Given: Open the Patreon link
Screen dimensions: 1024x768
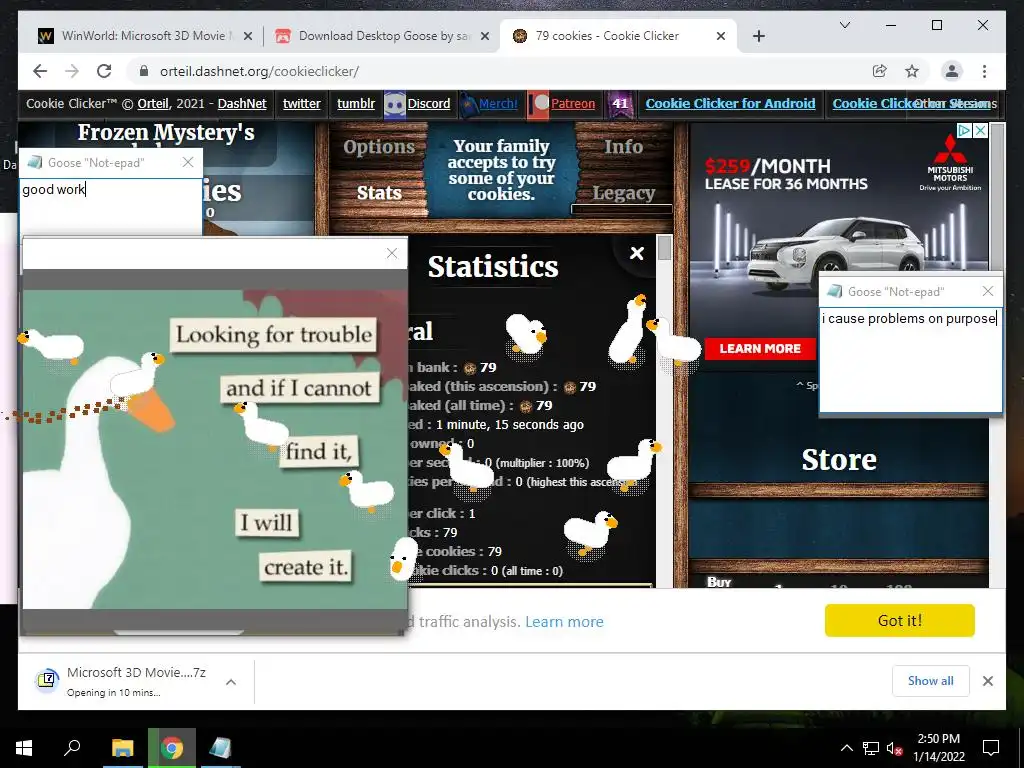Looking at the screenshot, I should (x=573, y=104).
